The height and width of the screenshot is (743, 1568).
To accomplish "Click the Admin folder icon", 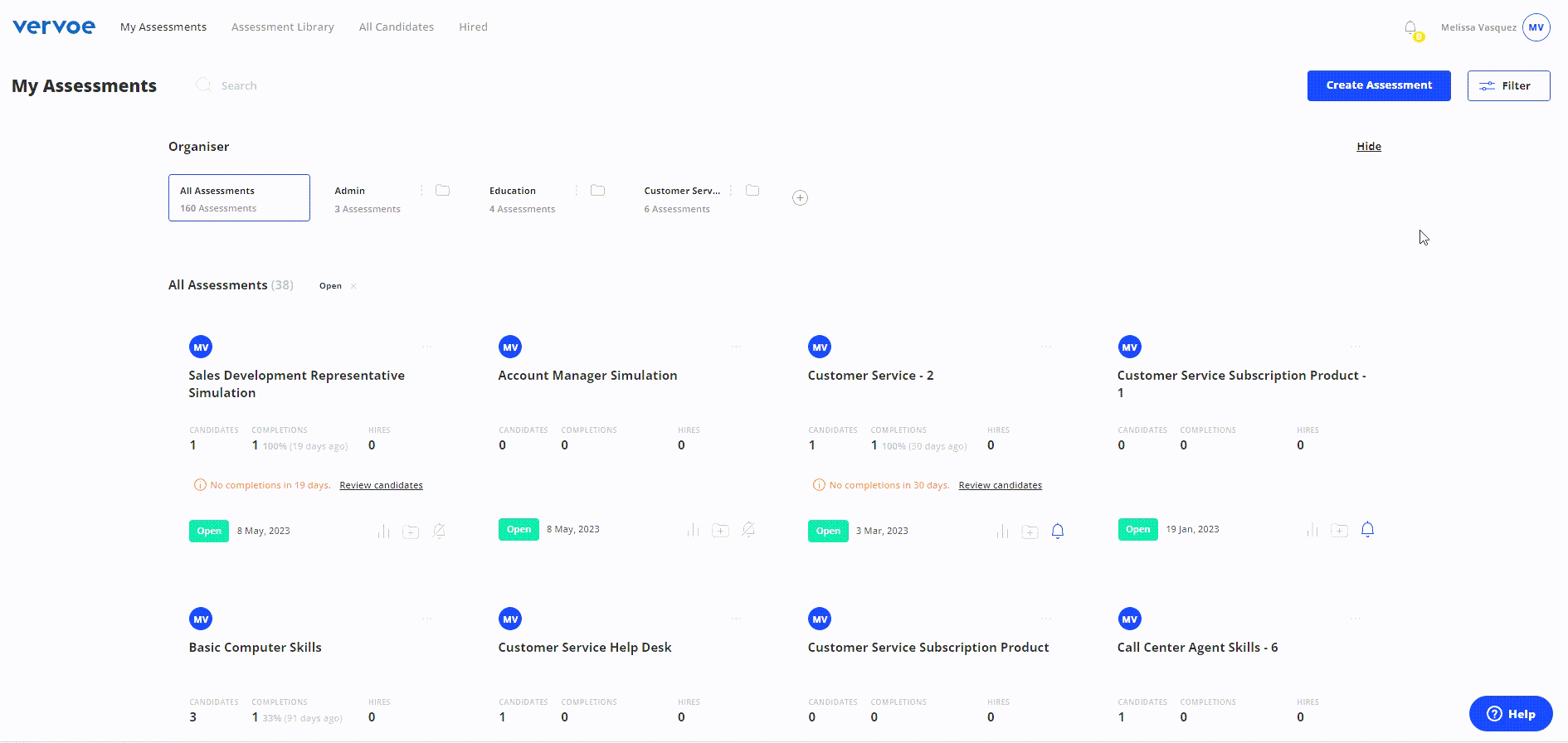I will pyautogui.click(x=443, y=191).
